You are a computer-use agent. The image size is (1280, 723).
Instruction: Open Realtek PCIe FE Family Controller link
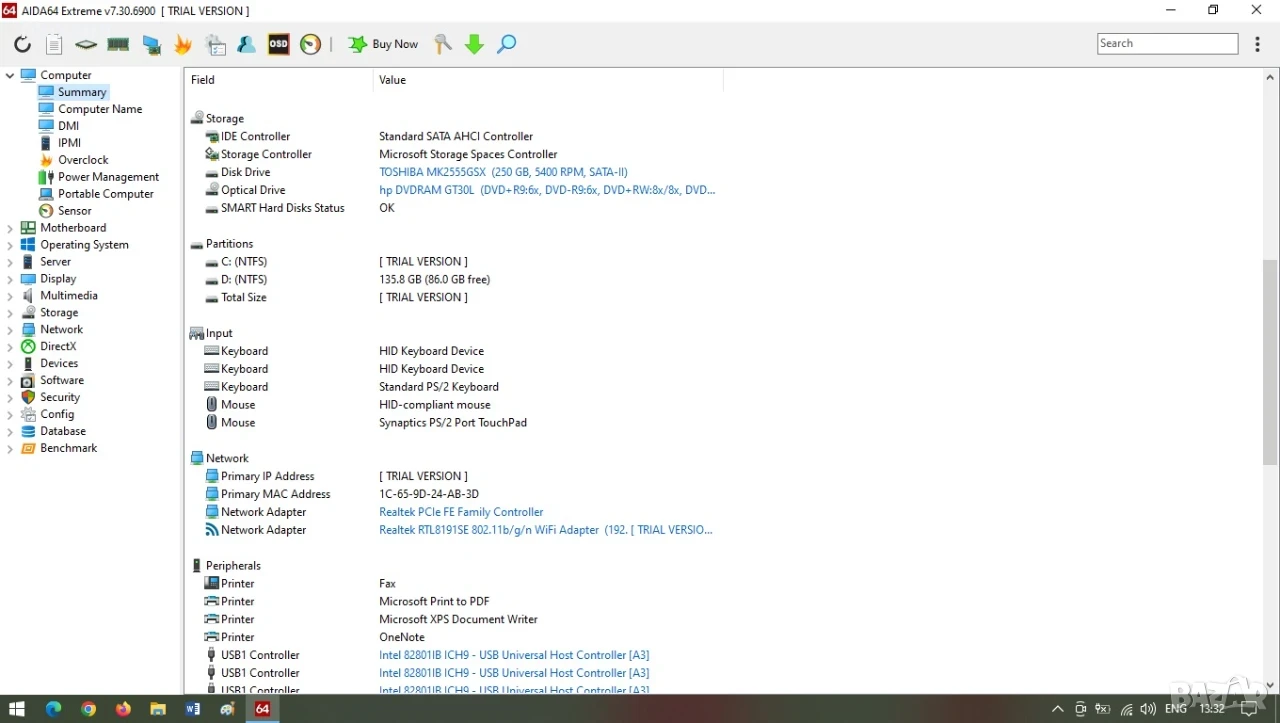(x=461, y=512)
